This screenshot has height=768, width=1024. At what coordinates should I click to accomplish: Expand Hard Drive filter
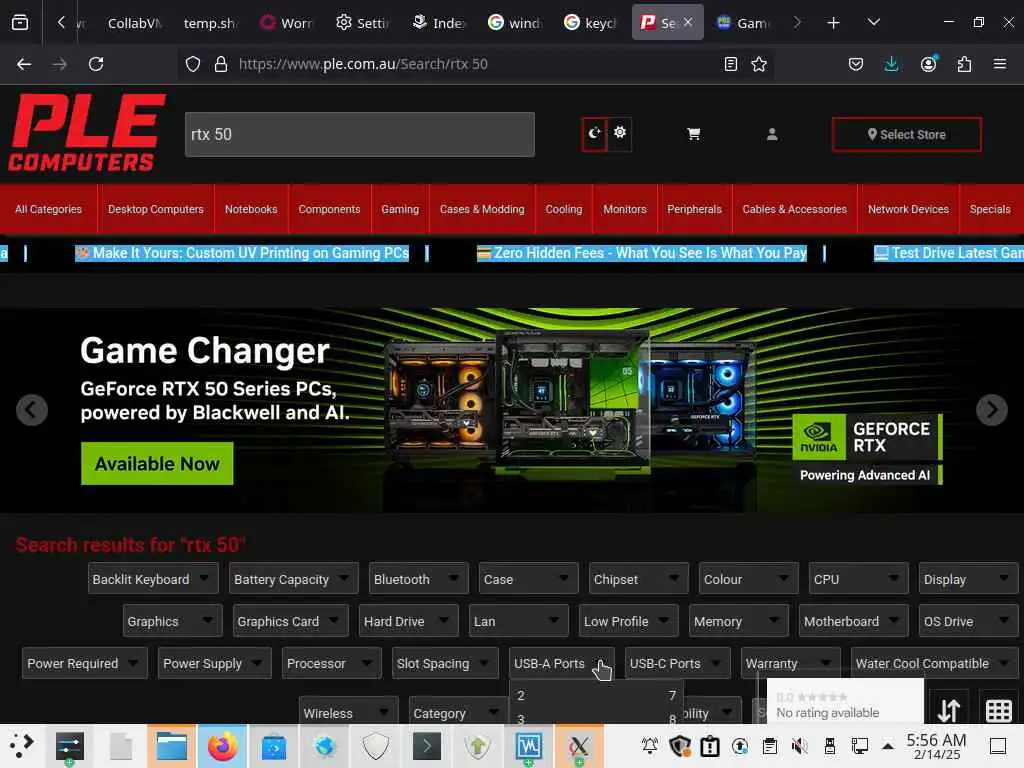pyautogui.click(x=408, y=621)
